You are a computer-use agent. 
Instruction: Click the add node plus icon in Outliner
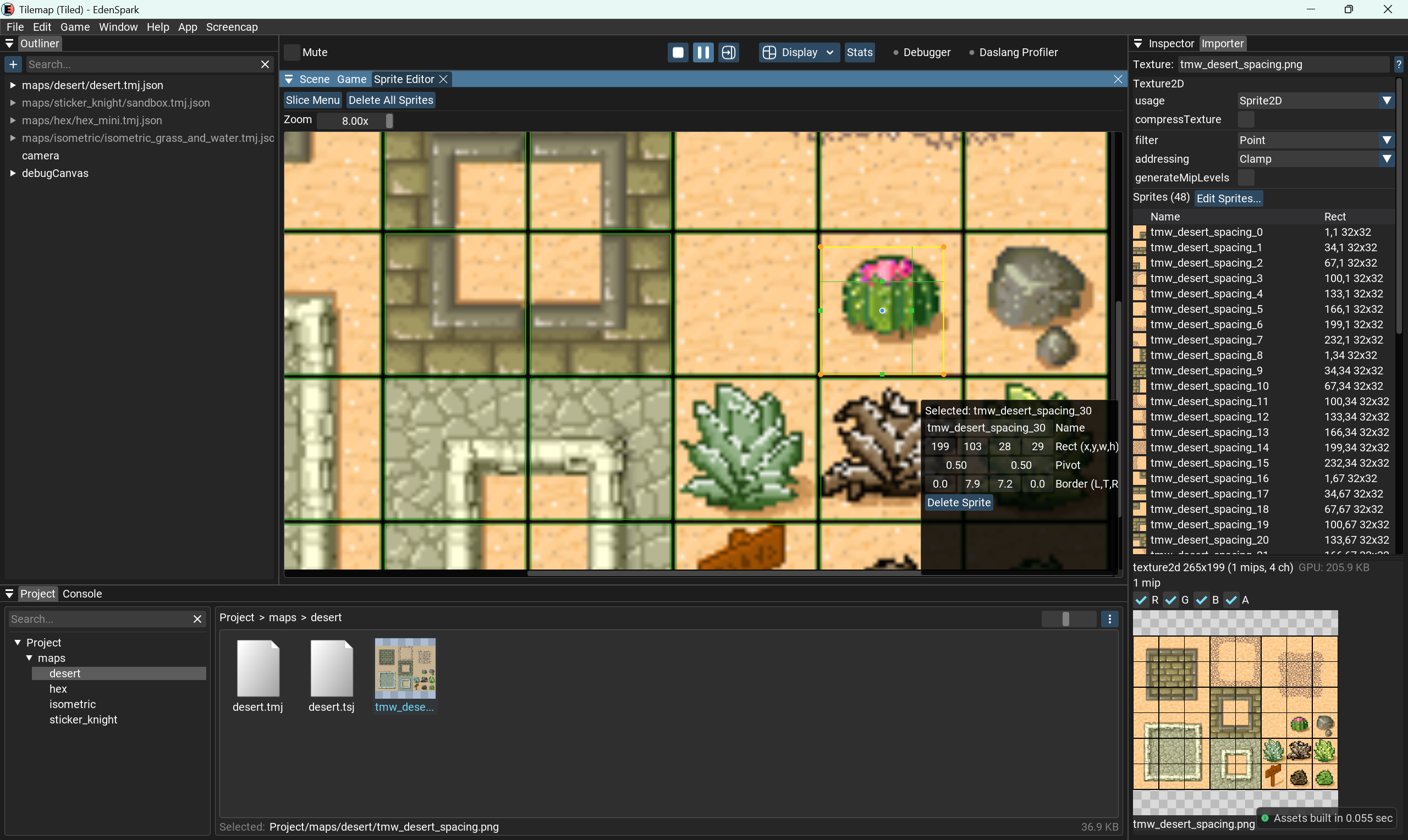13,64
